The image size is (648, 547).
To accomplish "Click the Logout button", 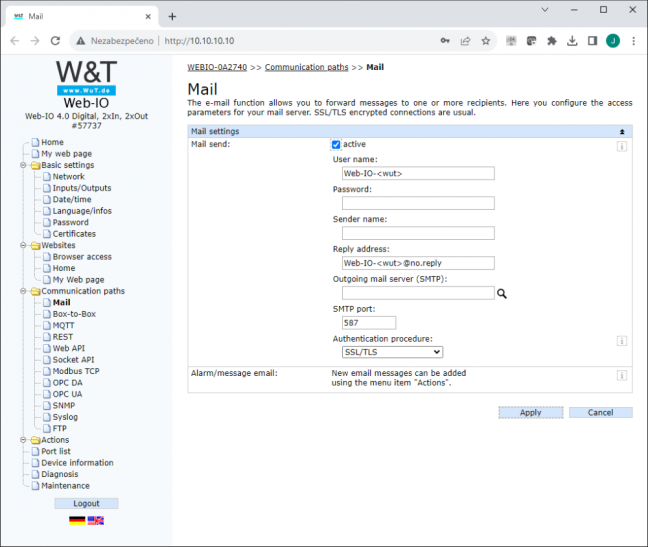I will 86,503.
